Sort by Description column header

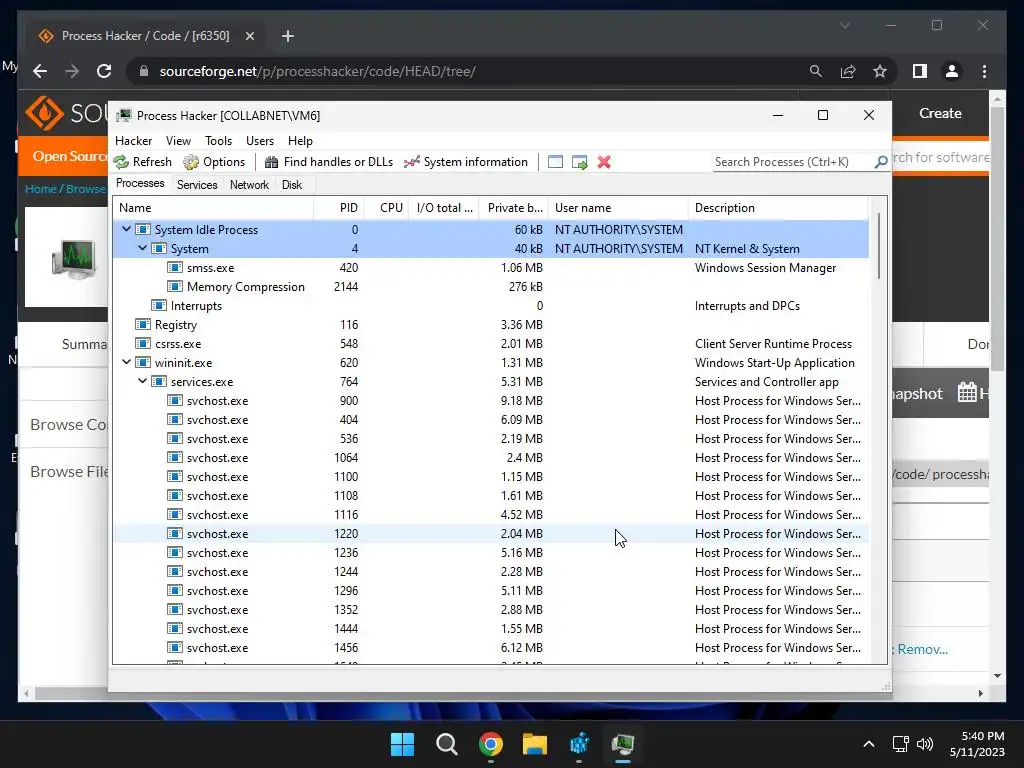pos(777,208)
